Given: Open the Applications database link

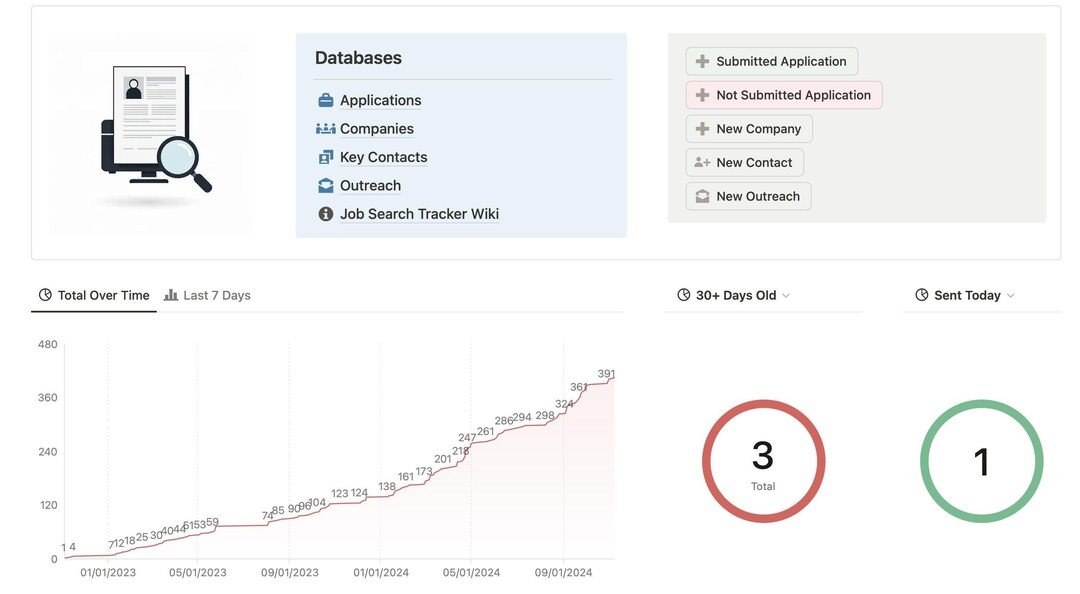Looking at the screenshot, I should pos(380,100).
